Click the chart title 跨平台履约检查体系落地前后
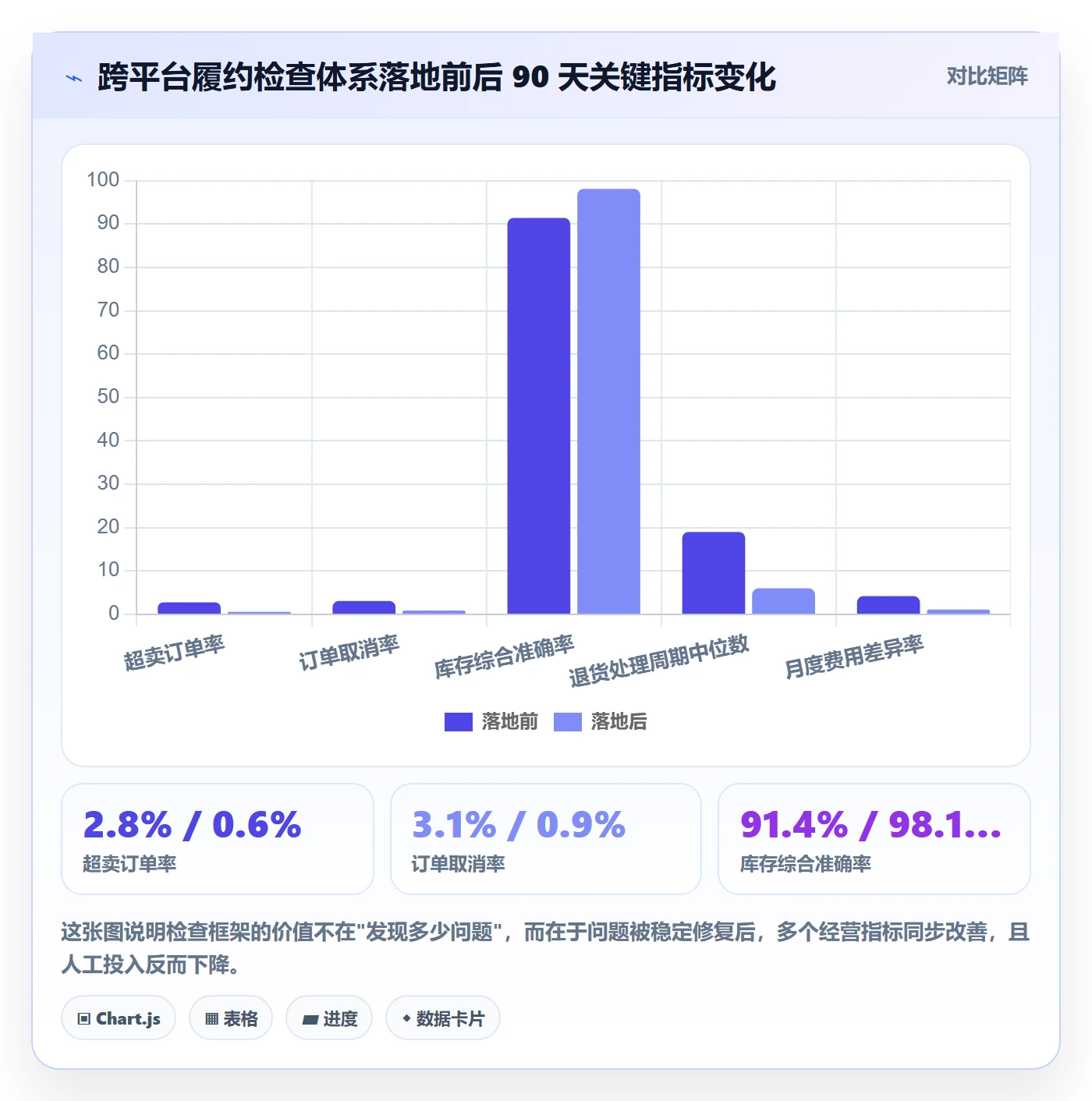Viewport: 1092px width, 1101px height. pos(301,77)
